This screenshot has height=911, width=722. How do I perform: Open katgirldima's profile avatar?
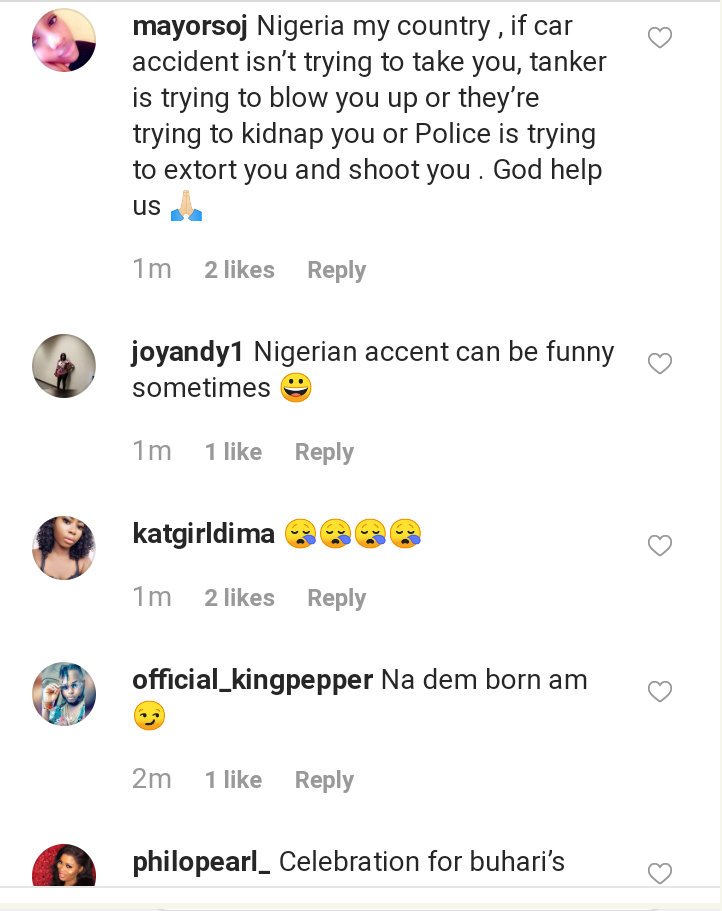coord(64,547)
